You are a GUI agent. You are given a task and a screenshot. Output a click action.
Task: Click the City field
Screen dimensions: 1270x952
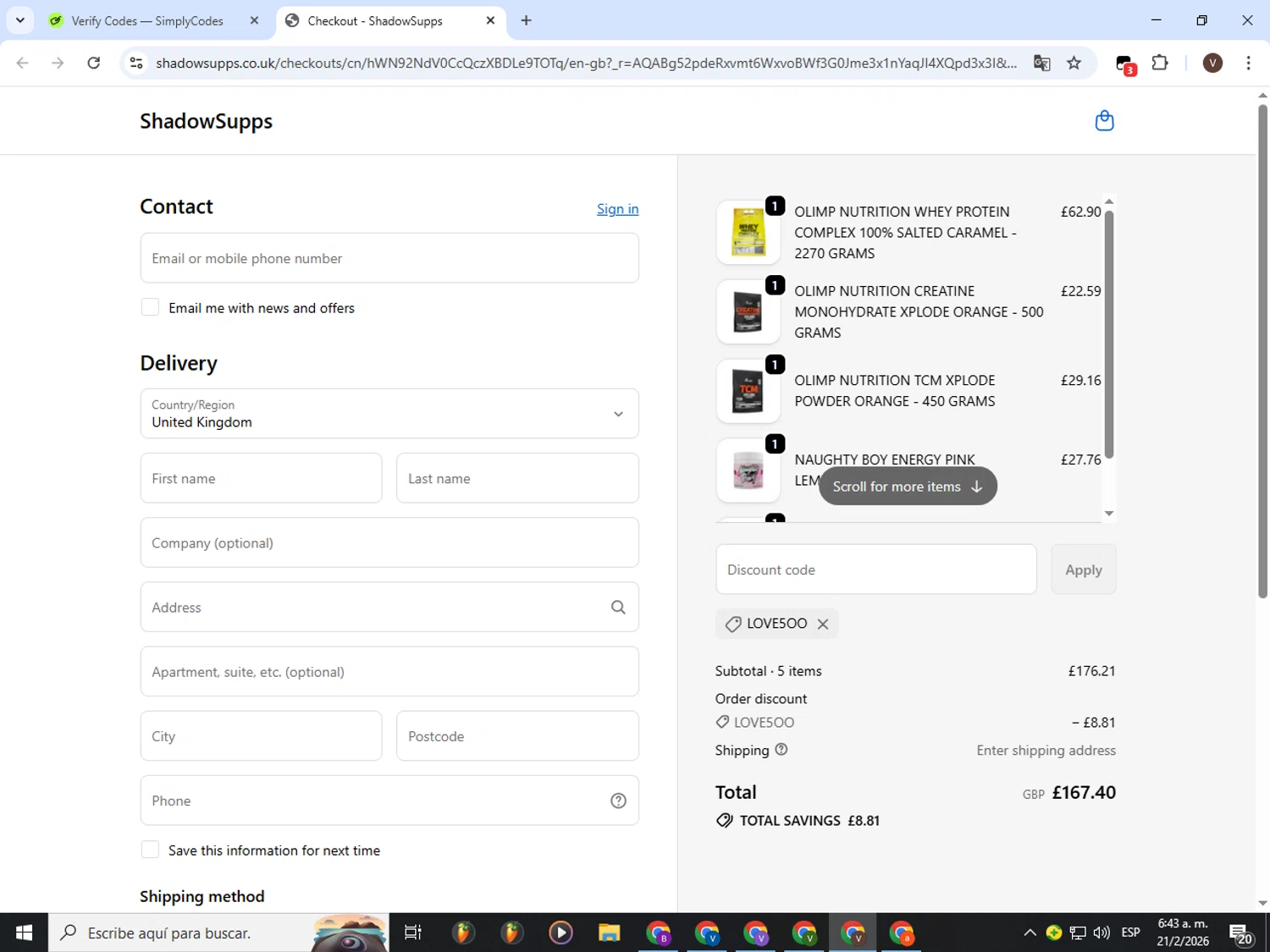click(x=261, y=735)
